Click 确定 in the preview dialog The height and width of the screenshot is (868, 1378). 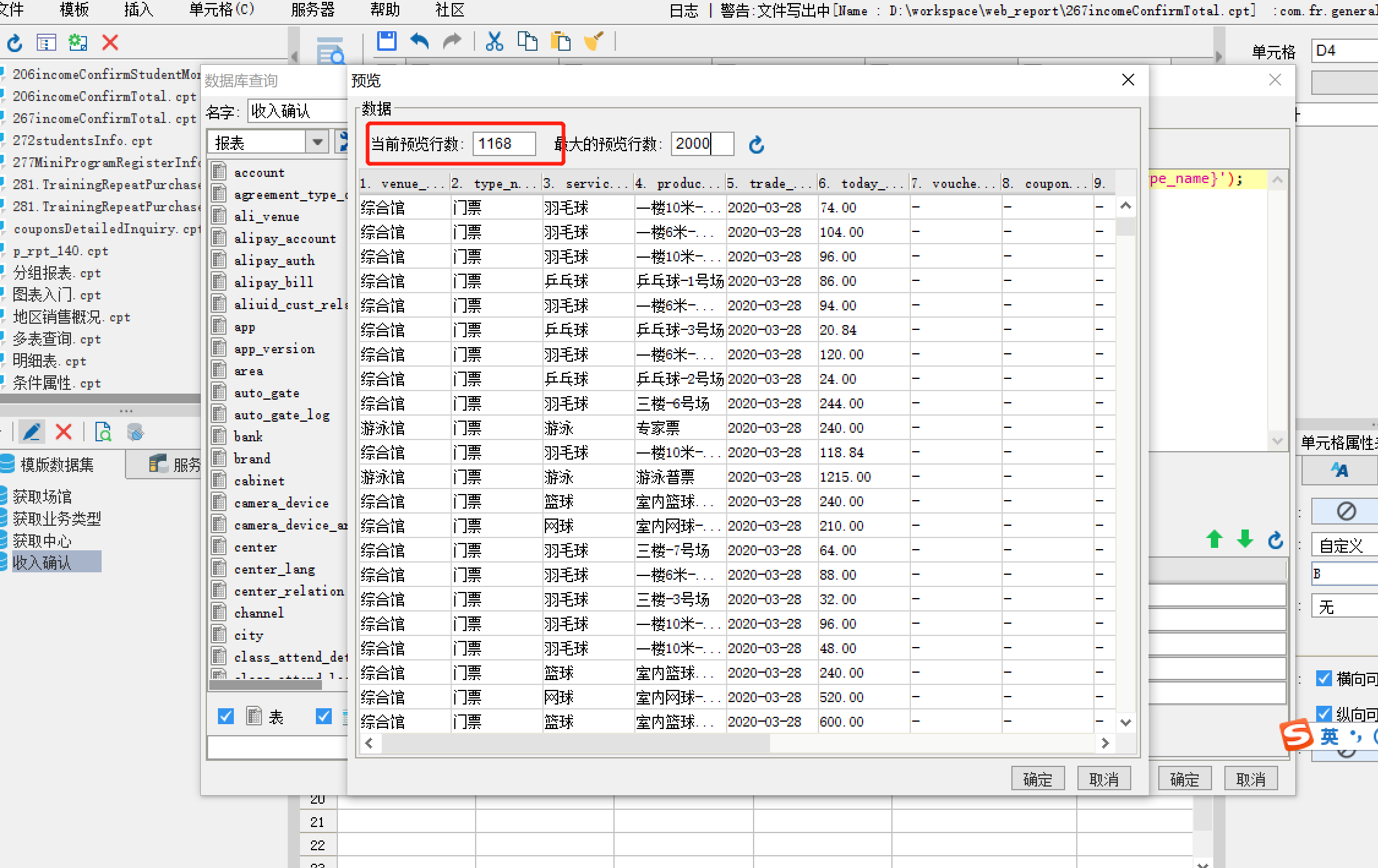pos(1038,779)
